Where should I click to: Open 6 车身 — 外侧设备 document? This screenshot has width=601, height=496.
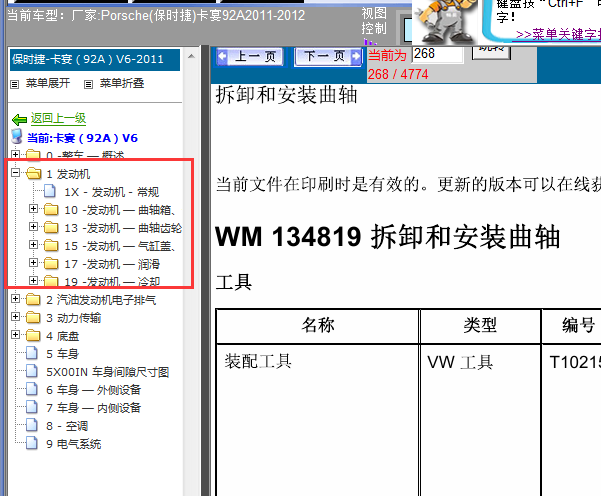(94, 390)
